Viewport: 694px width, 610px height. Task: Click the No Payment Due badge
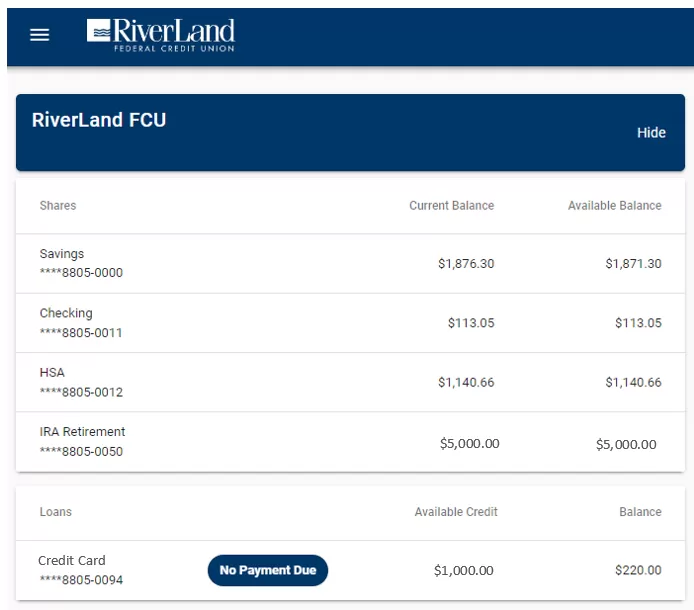coord(267,570)
